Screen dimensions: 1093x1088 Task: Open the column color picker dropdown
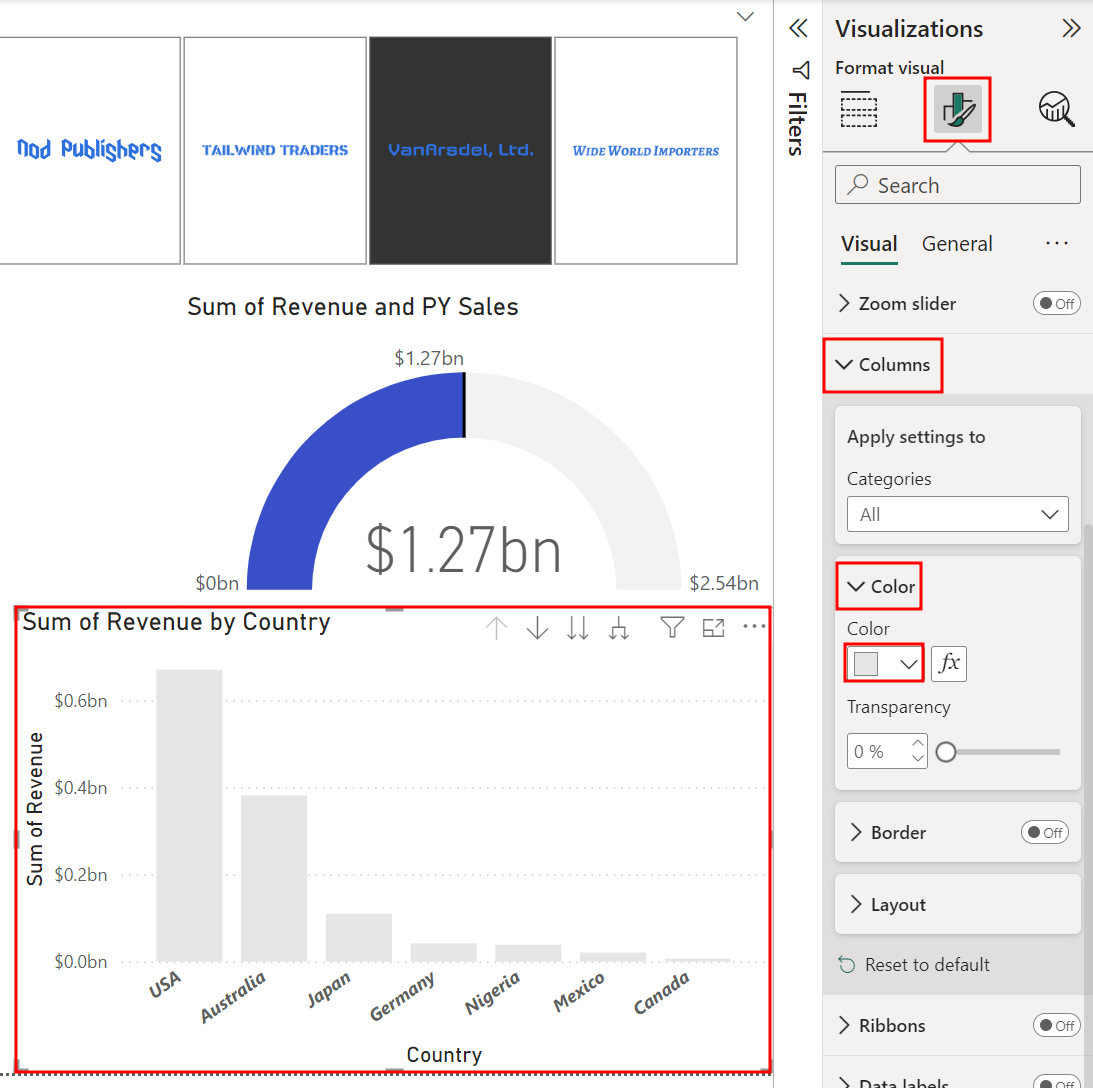885,663
